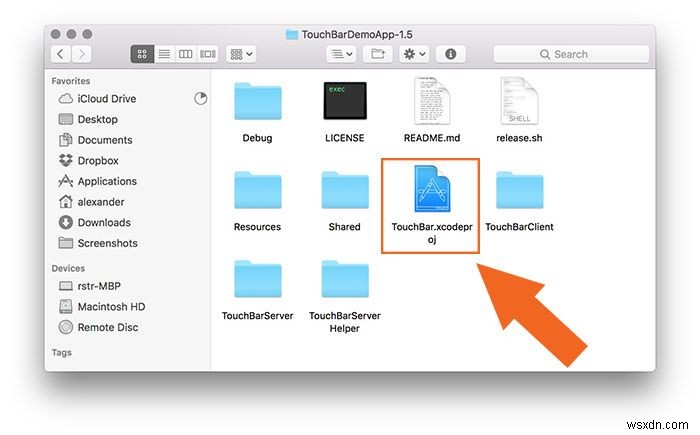Select the TouchBar.xcodeproj Xcode project icon
Screen dimensions: 700x435
tap(432, 188)
